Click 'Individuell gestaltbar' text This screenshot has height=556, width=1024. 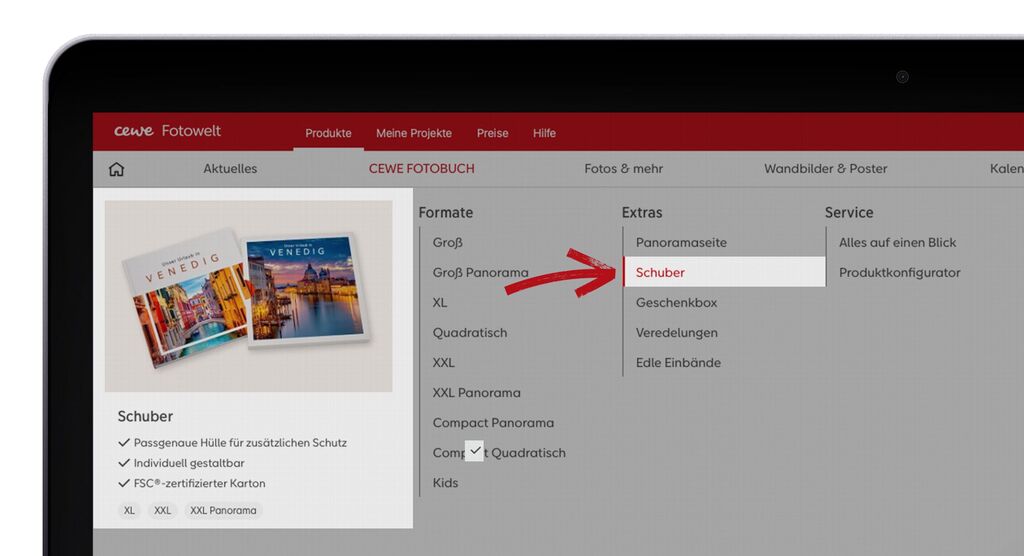coord(189,463)
